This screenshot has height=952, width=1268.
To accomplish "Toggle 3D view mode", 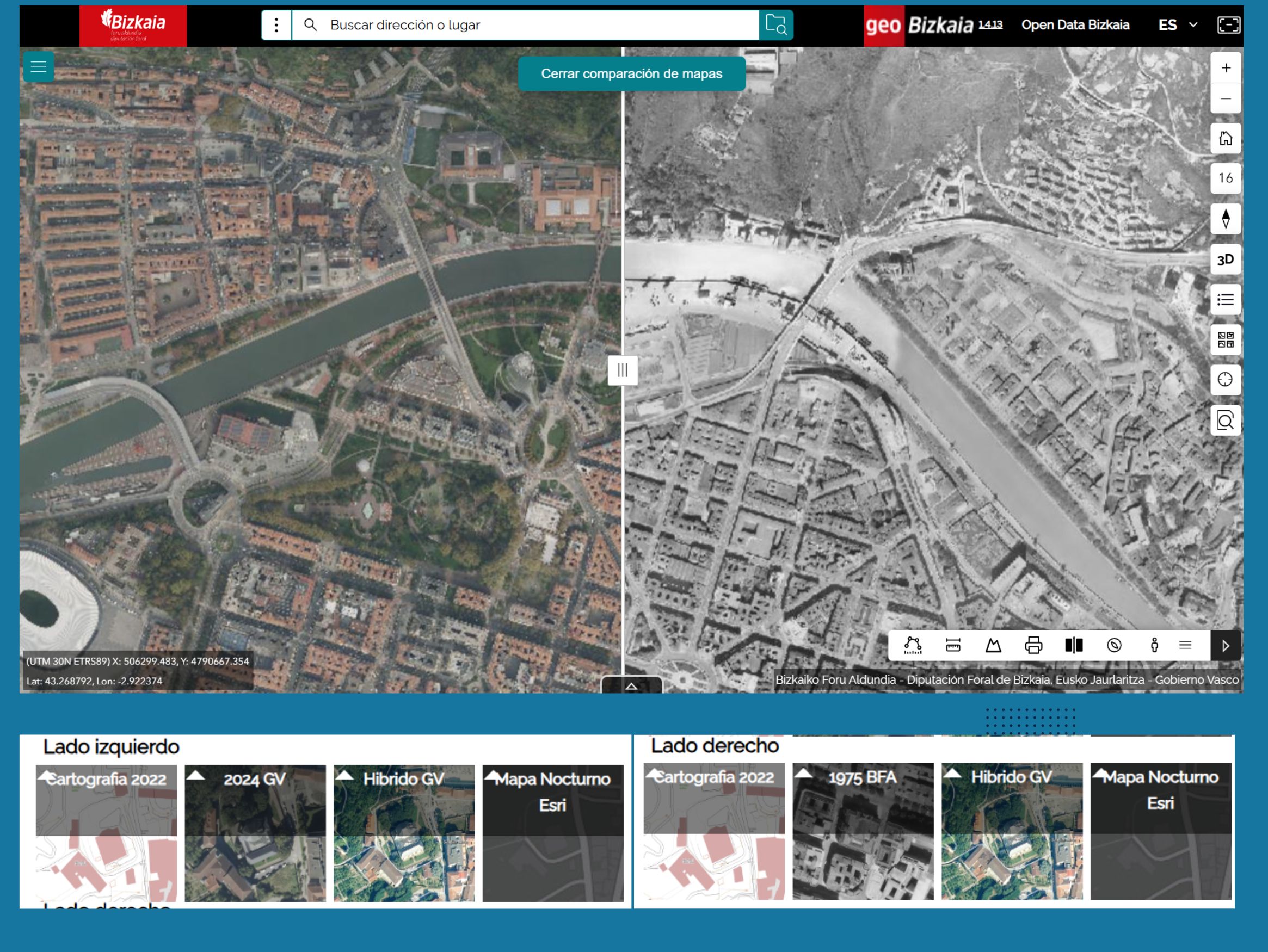I will pos(1225,259).
